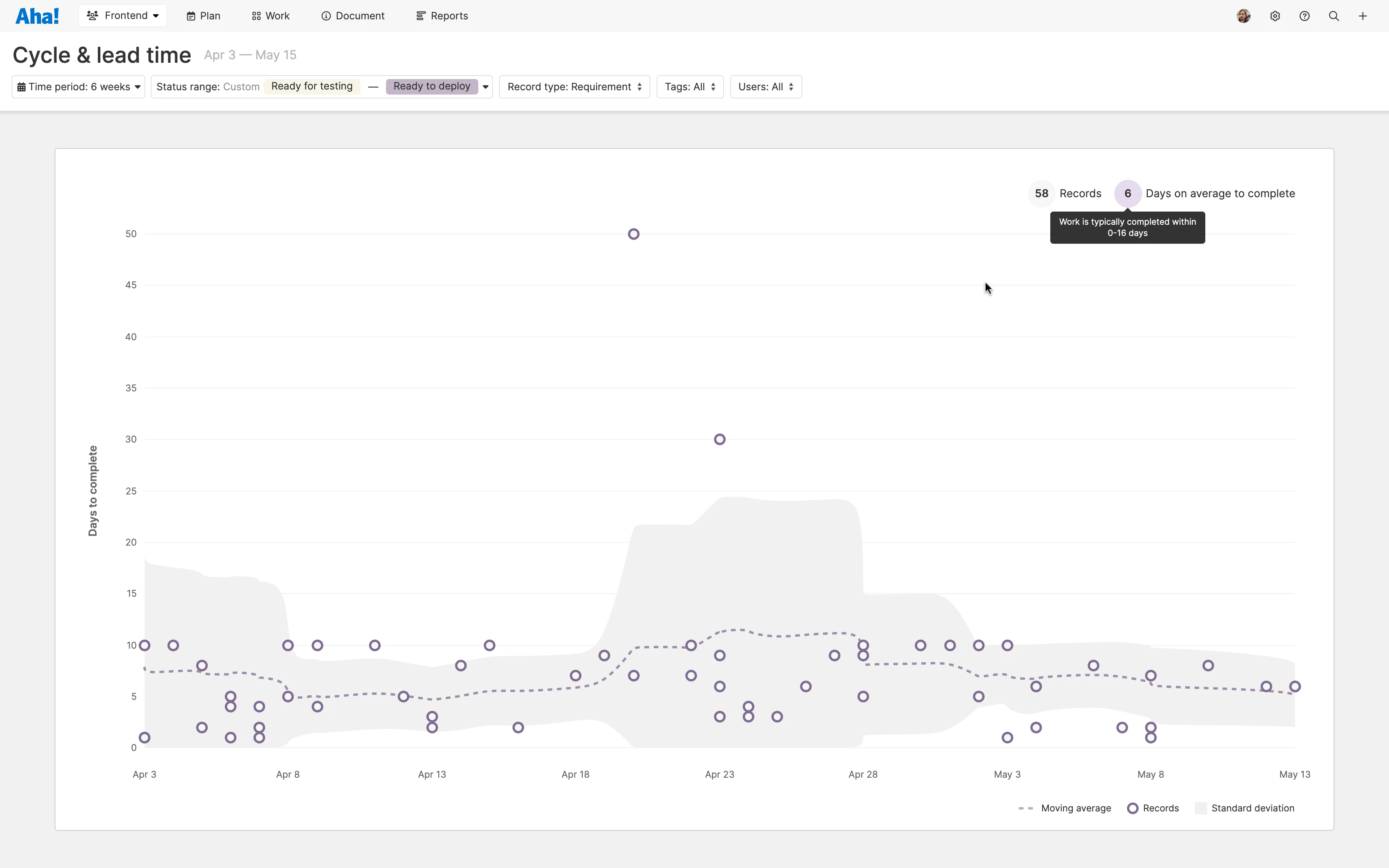The height and width of the screenshot is (868, 1389).
Task: Open Frontend workspace dropdown
Action: tap(122, 15)
